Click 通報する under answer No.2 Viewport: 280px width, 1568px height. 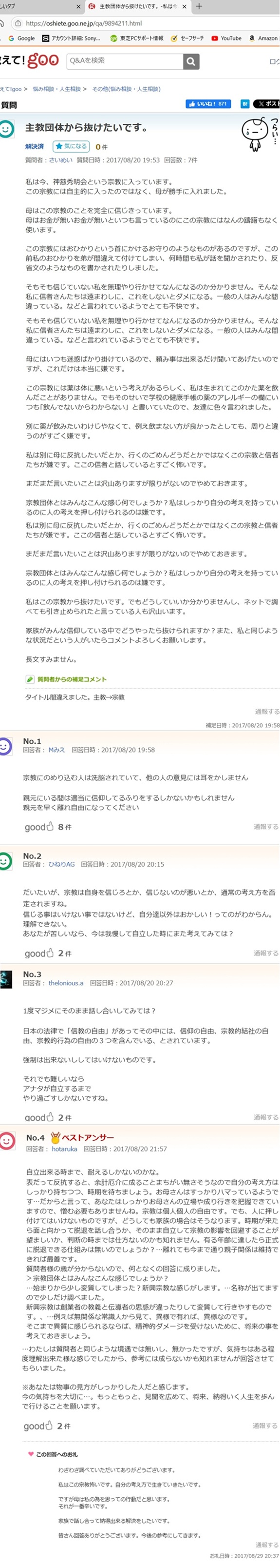click(x=266, y=953)
